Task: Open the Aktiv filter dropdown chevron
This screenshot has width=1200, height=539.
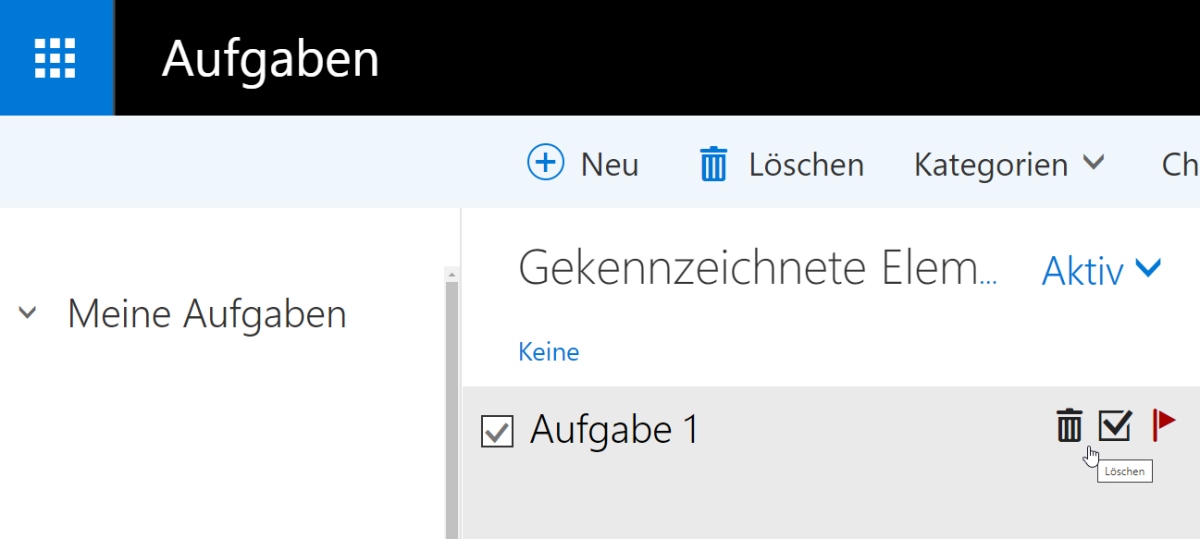Action: 1149,268
